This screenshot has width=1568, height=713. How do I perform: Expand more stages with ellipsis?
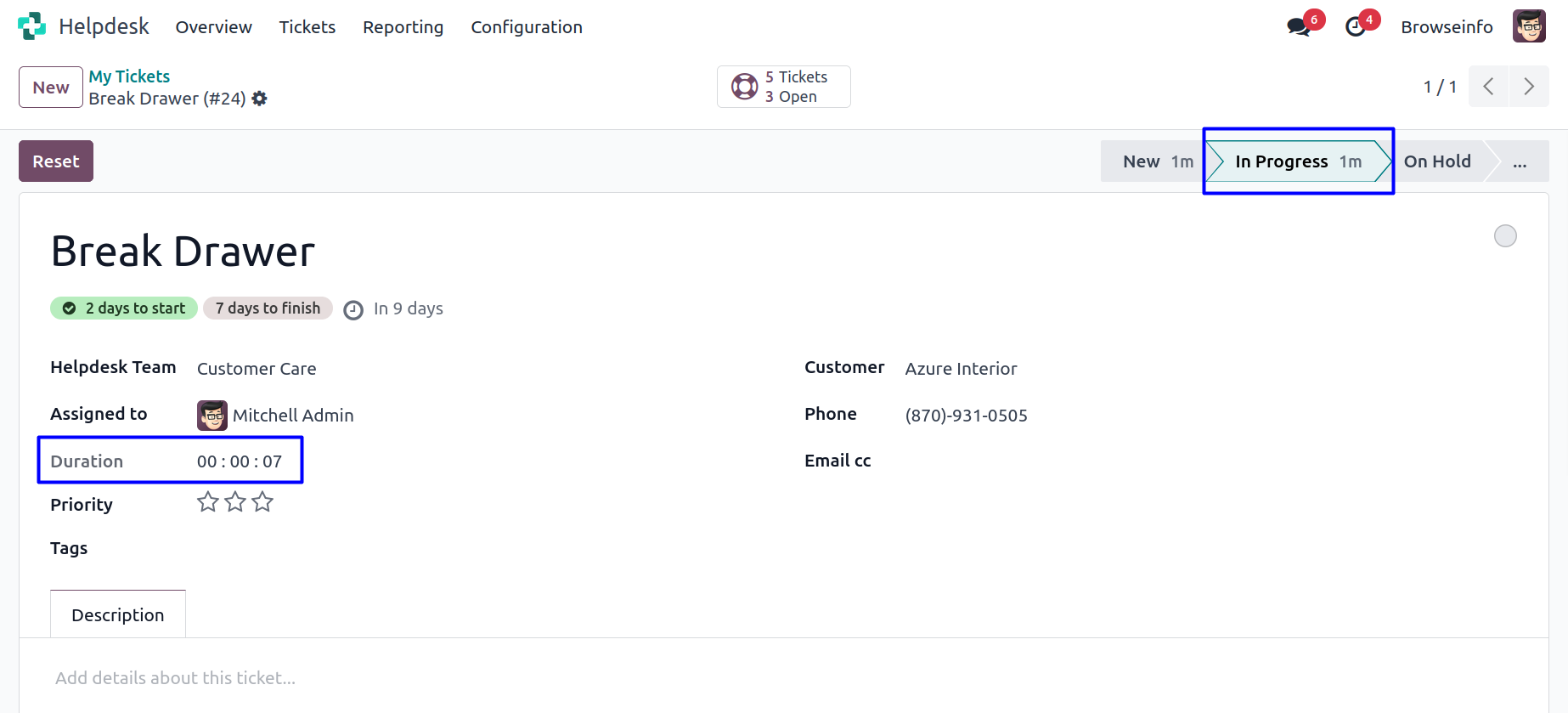coord(1520,161)
